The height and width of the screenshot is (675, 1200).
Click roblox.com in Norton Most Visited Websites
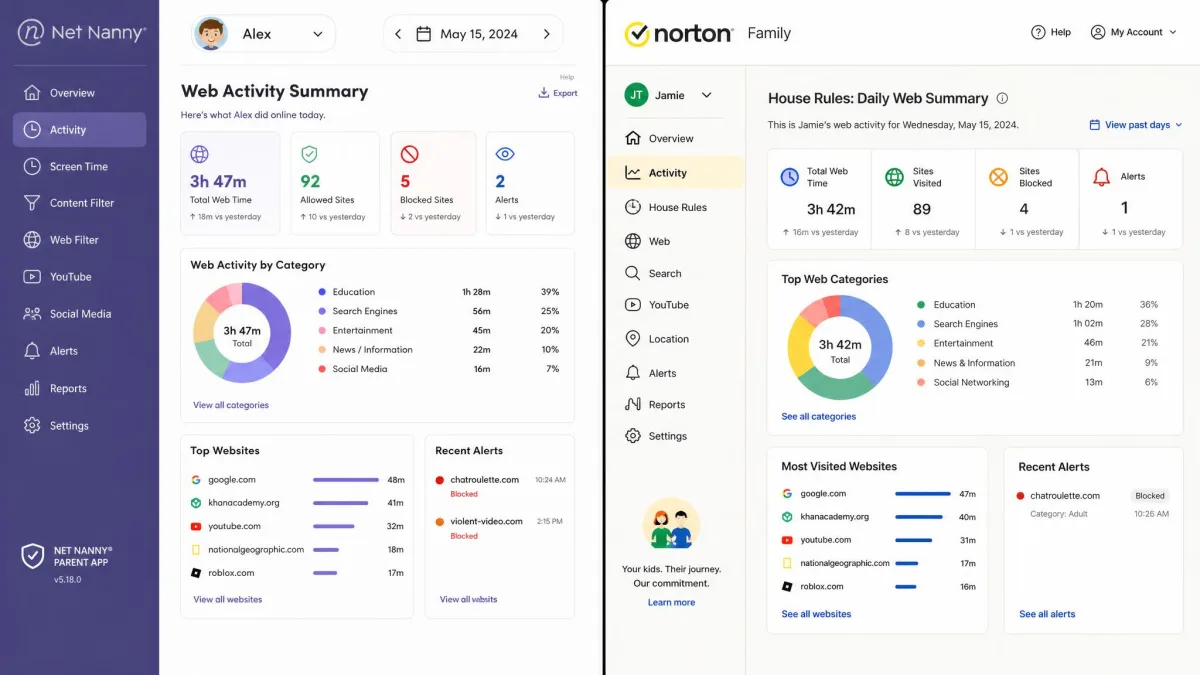[822, 587]
